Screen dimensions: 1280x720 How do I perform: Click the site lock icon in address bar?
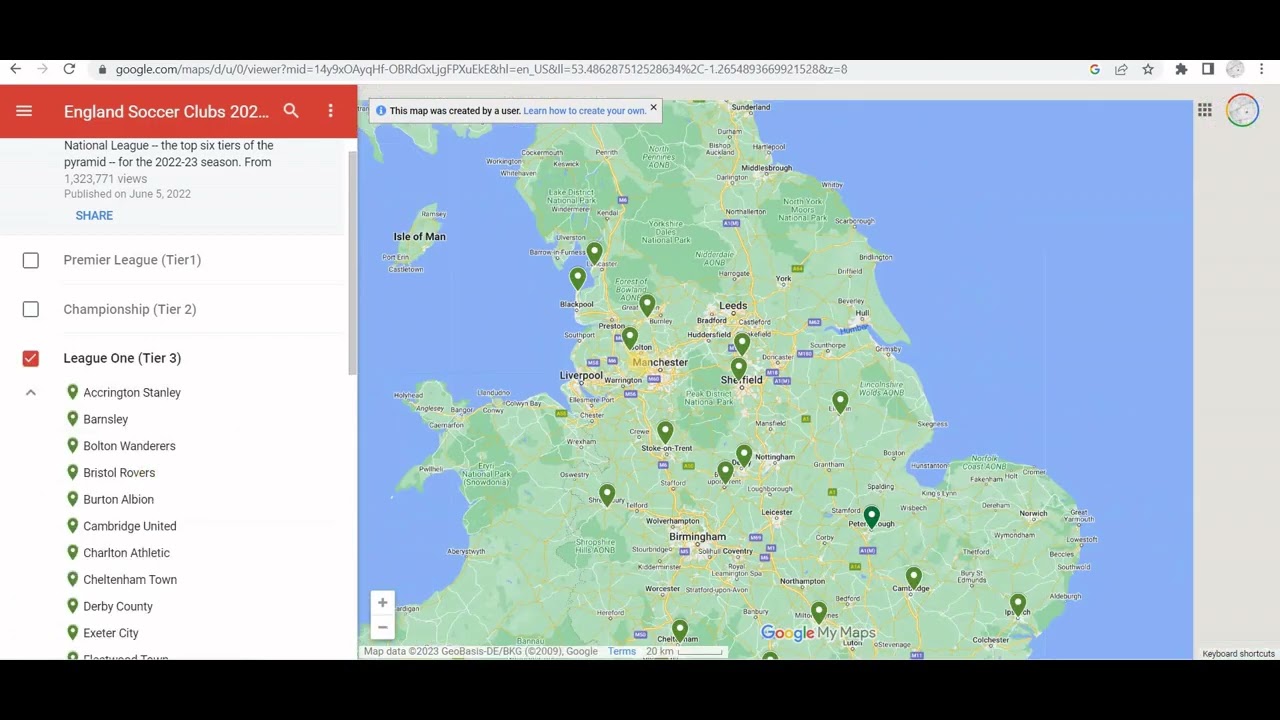click(101, 69)
